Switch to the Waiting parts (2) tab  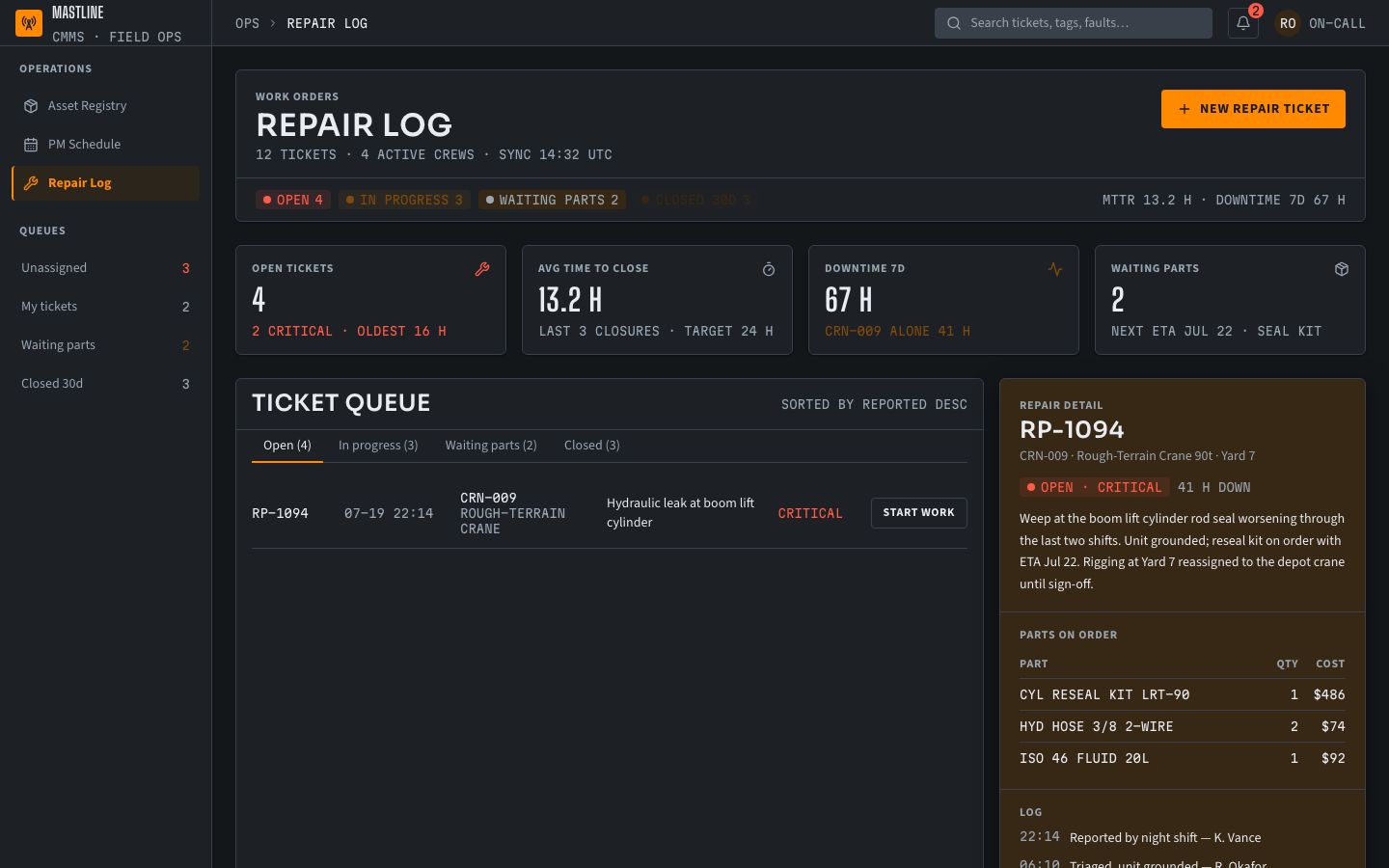tap(491, 446)
